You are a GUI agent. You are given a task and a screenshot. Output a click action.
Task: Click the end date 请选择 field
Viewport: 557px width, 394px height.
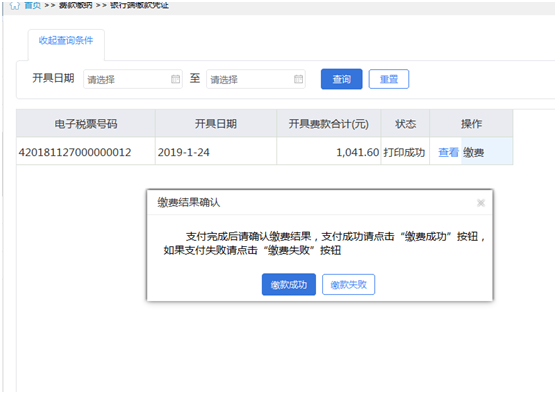(x=256, y=79)
